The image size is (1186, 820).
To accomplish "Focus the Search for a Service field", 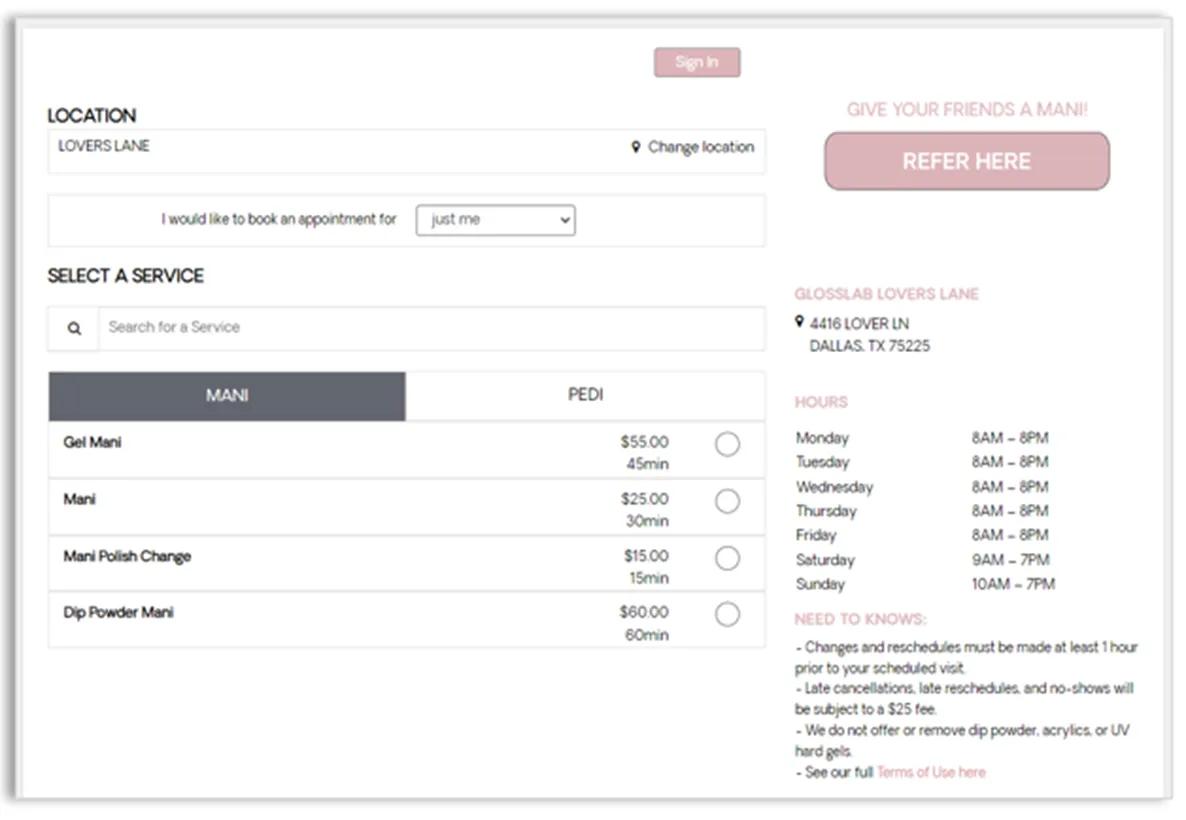I will (x=430, y=328).
